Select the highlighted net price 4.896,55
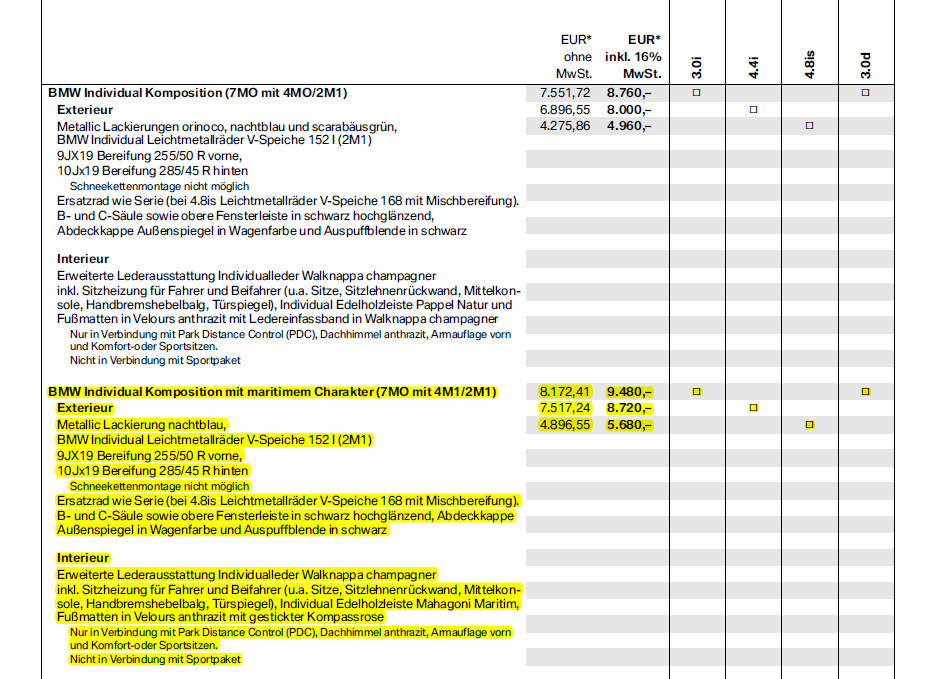Image resolution: width=934 pixels, height=679 pixels. coord(565,425)
